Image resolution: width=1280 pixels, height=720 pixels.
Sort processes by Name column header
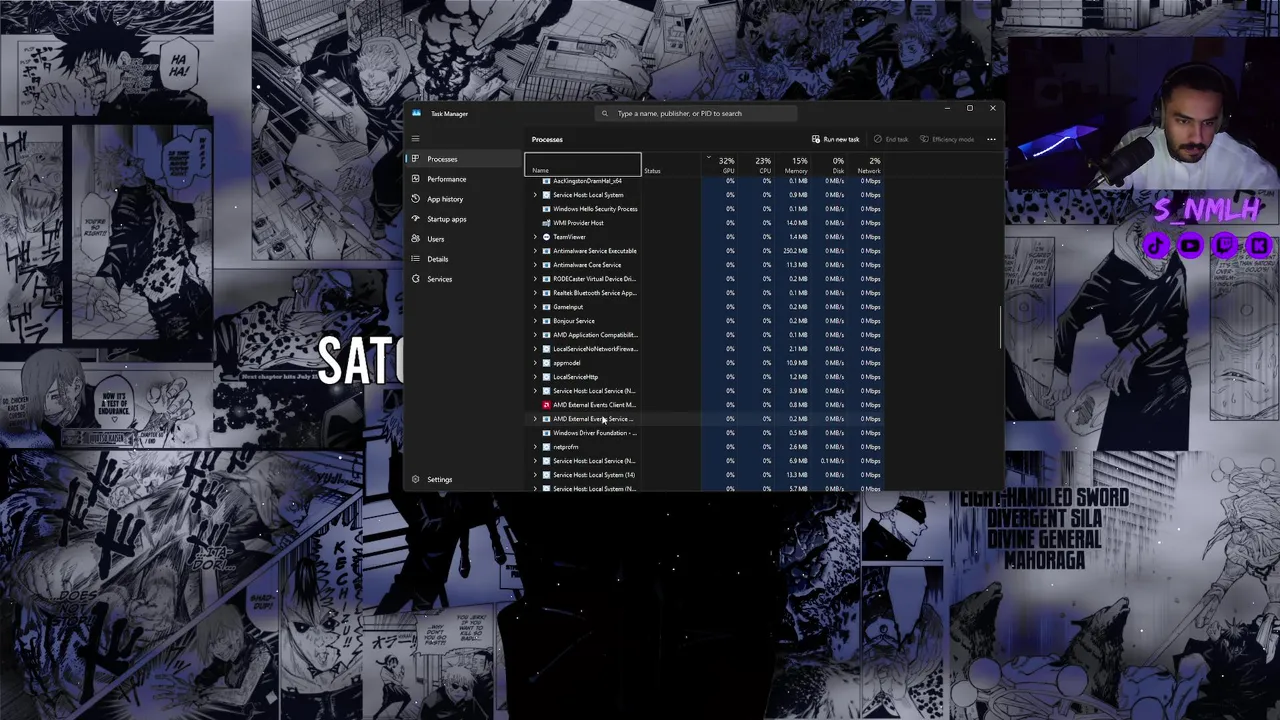(x=583, y=165)
